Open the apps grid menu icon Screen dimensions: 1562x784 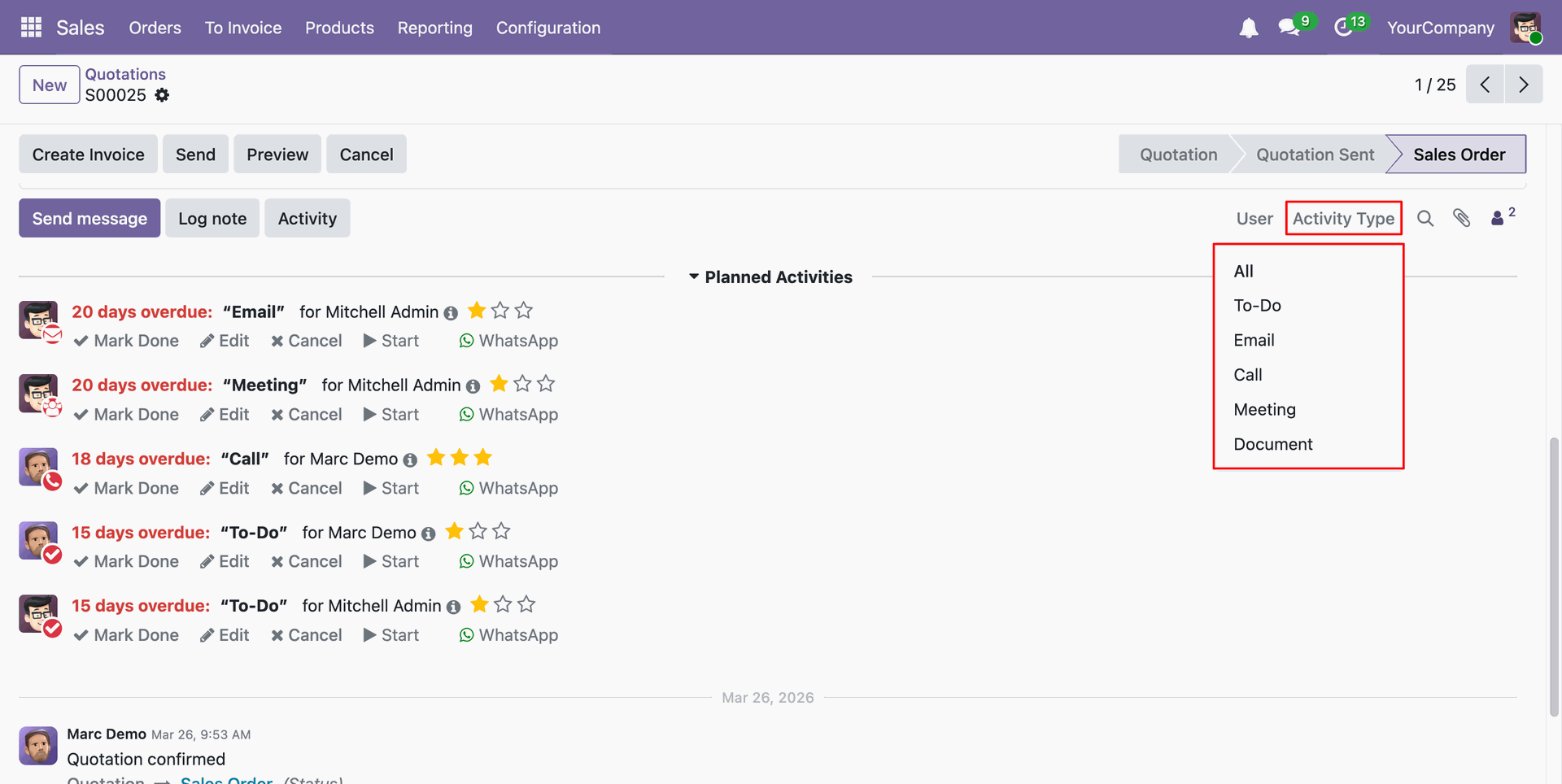pyautogui.click(x=31, y=28)
